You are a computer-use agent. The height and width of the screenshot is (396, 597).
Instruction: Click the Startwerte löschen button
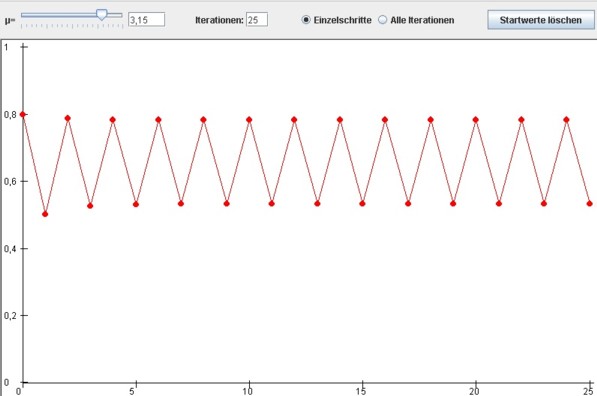click(541, 20)
